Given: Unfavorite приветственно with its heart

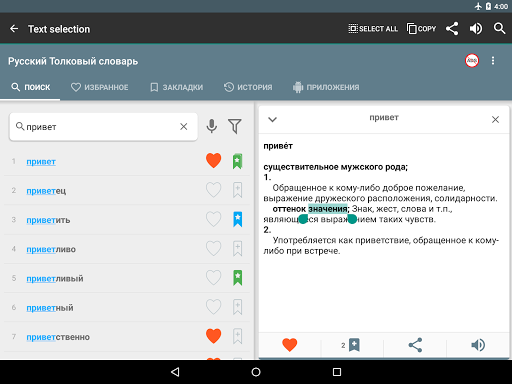Looking at the screenshot, I should (x=213, y=336).
